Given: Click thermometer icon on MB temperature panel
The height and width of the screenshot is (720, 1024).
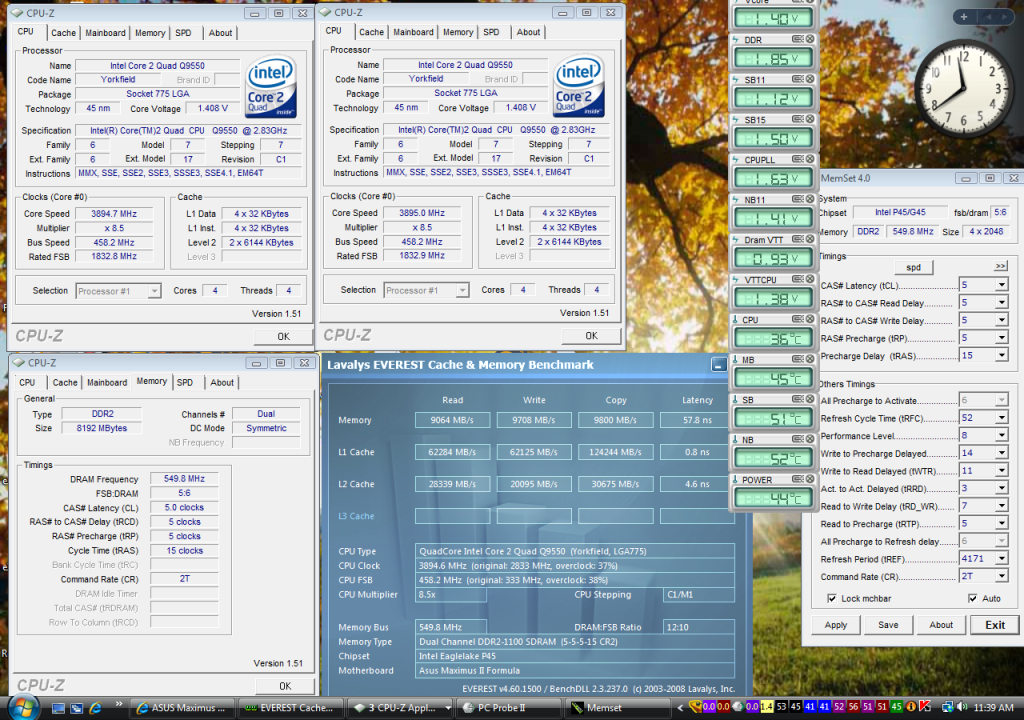Looking at the screenshot, I should coord(735,359).
